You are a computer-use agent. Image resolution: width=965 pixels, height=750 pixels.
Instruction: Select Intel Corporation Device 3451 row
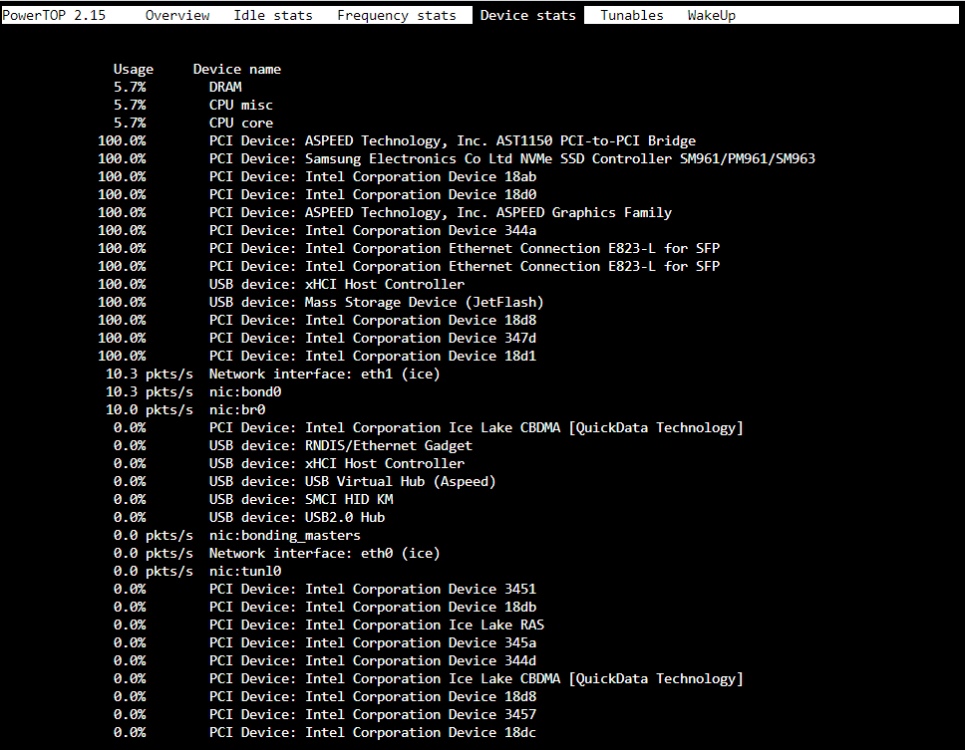point(325,589)
